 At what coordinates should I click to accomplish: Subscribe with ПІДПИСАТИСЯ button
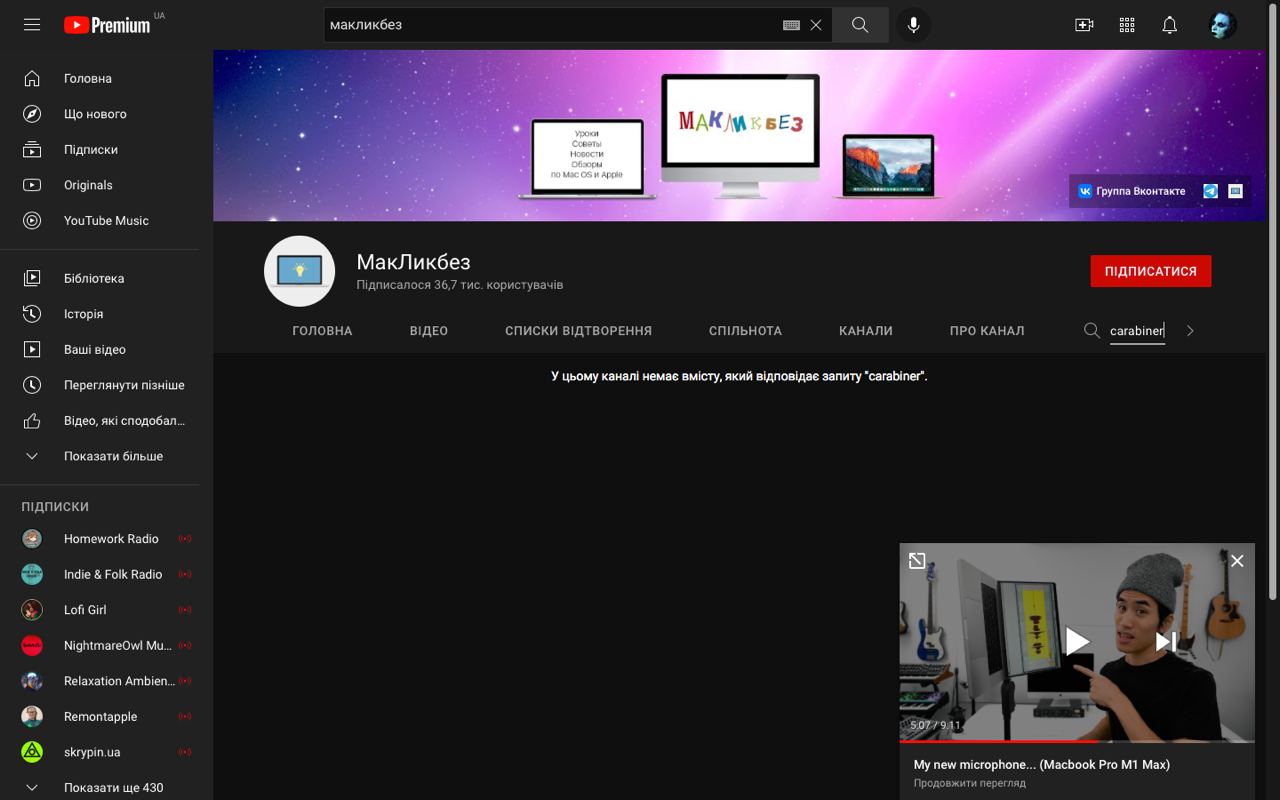(1150, 271)
